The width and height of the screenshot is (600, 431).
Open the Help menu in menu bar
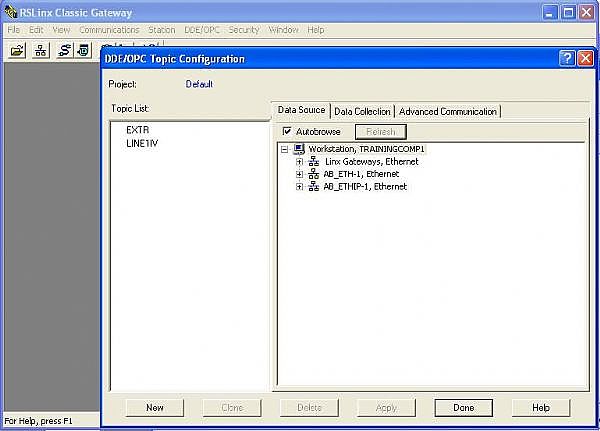coord(316,30)
